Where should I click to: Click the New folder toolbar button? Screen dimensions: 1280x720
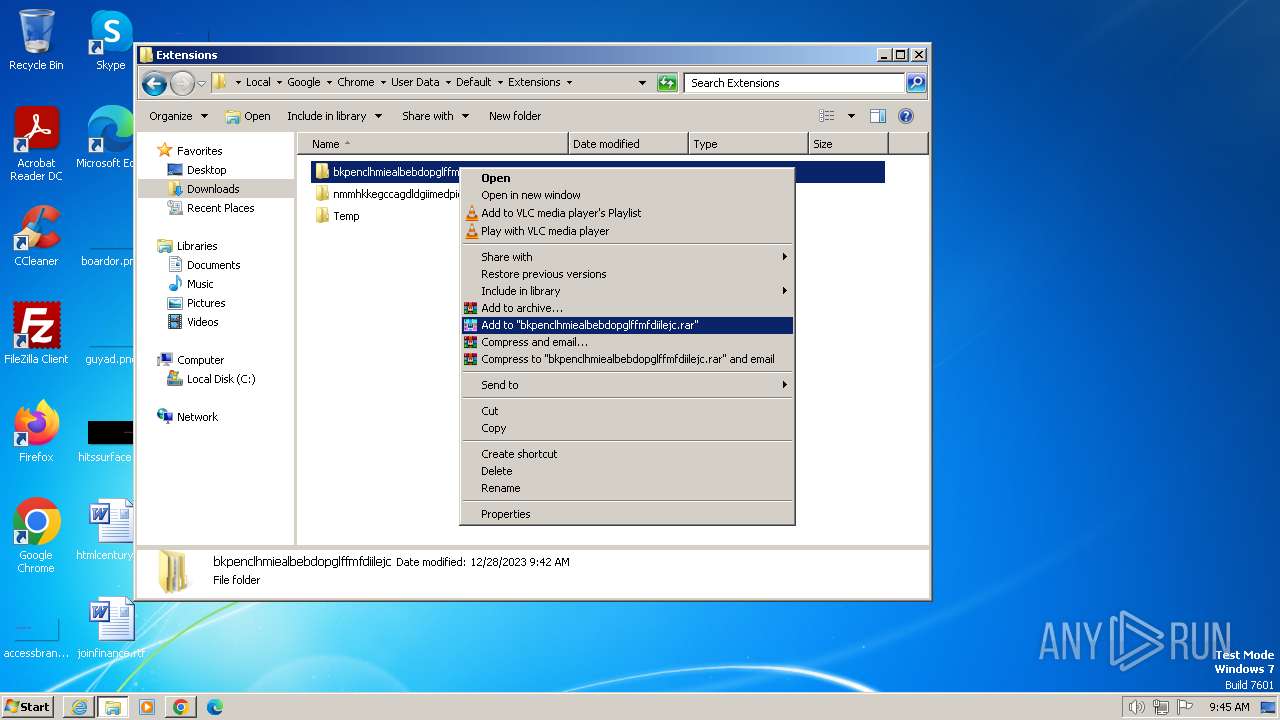pyautogui.click(x=515, y=116)
